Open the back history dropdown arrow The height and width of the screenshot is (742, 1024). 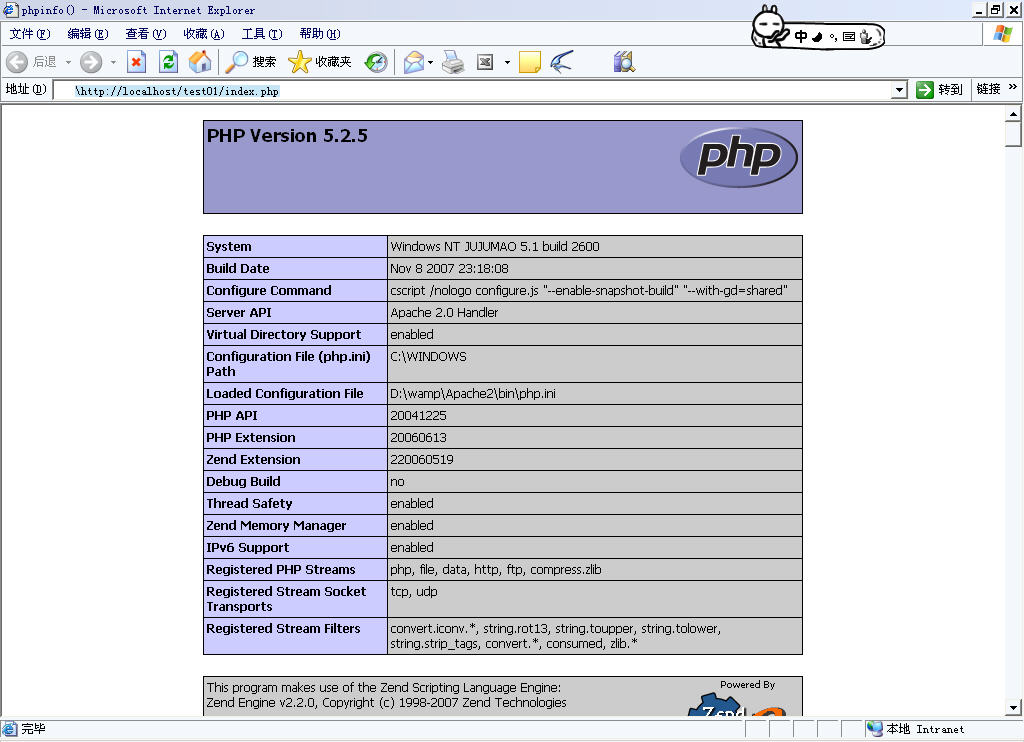click(68, 62)
